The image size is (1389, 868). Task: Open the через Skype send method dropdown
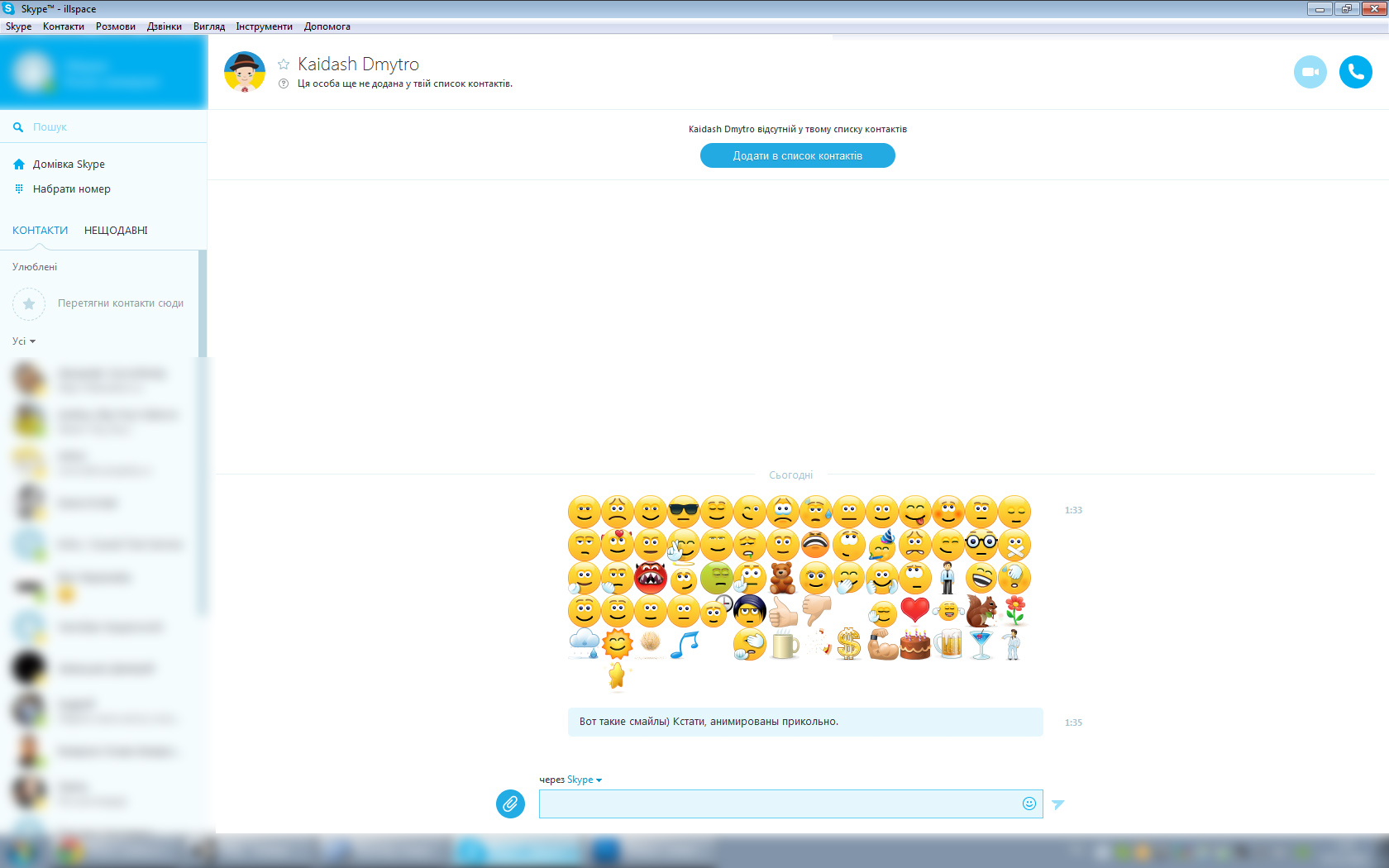click(x=584, y=780)
